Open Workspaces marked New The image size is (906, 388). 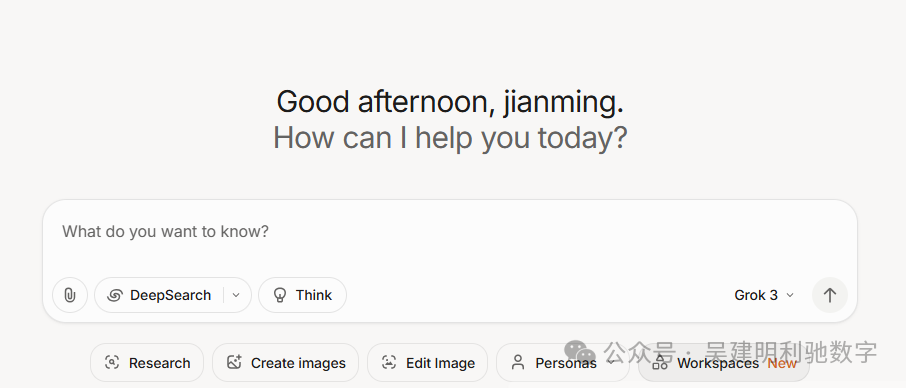tap(724, 363)
